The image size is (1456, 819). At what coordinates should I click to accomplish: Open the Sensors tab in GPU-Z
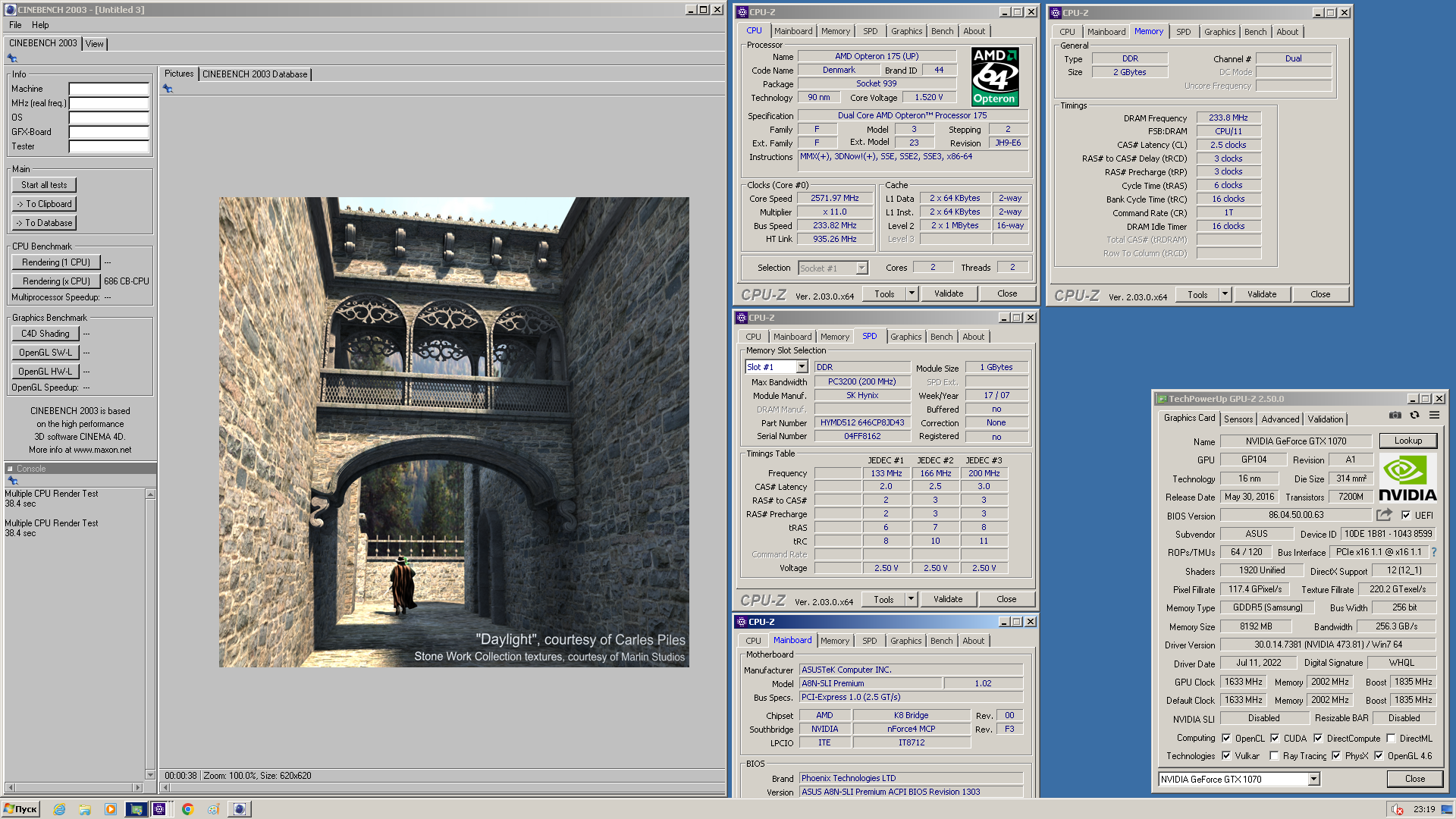1238,419
